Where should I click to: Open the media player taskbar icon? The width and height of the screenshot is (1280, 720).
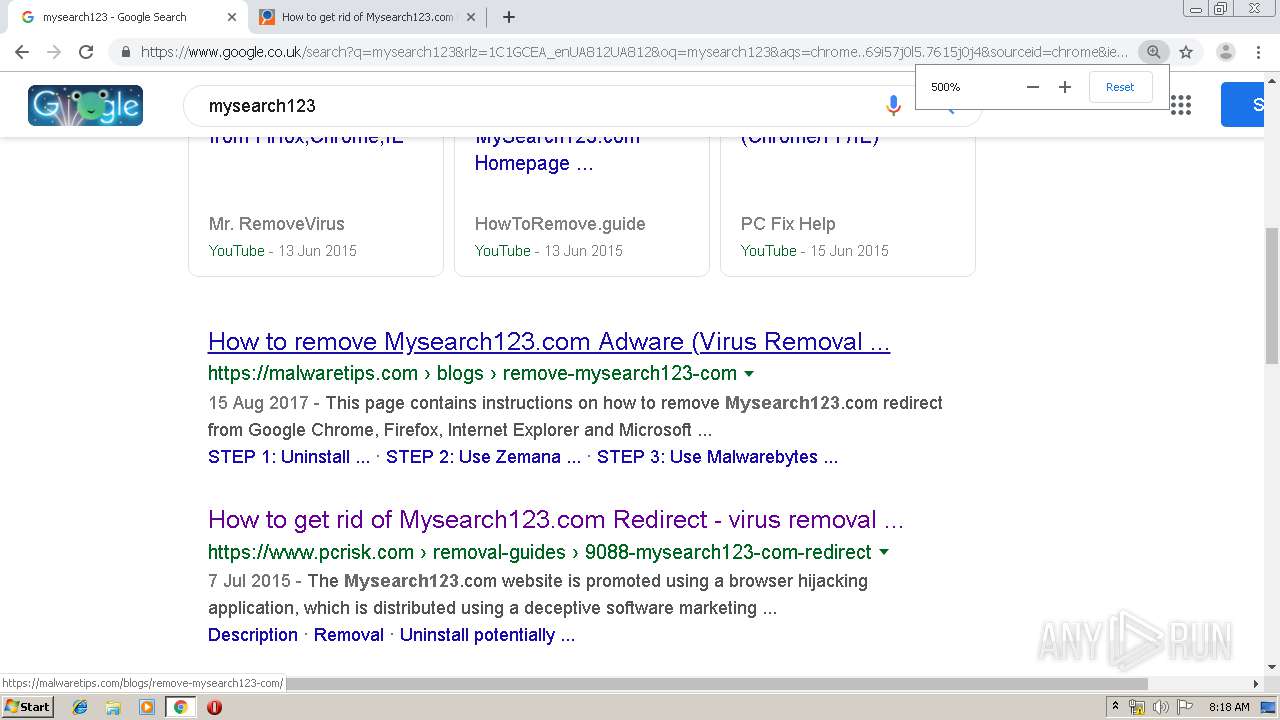[147, 707]
